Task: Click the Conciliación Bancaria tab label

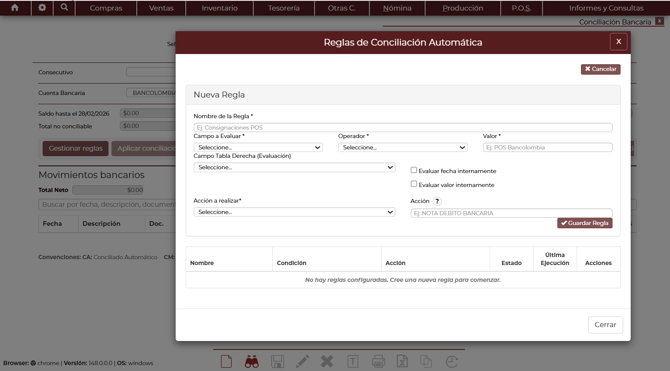Action: [x=615, y=22]
